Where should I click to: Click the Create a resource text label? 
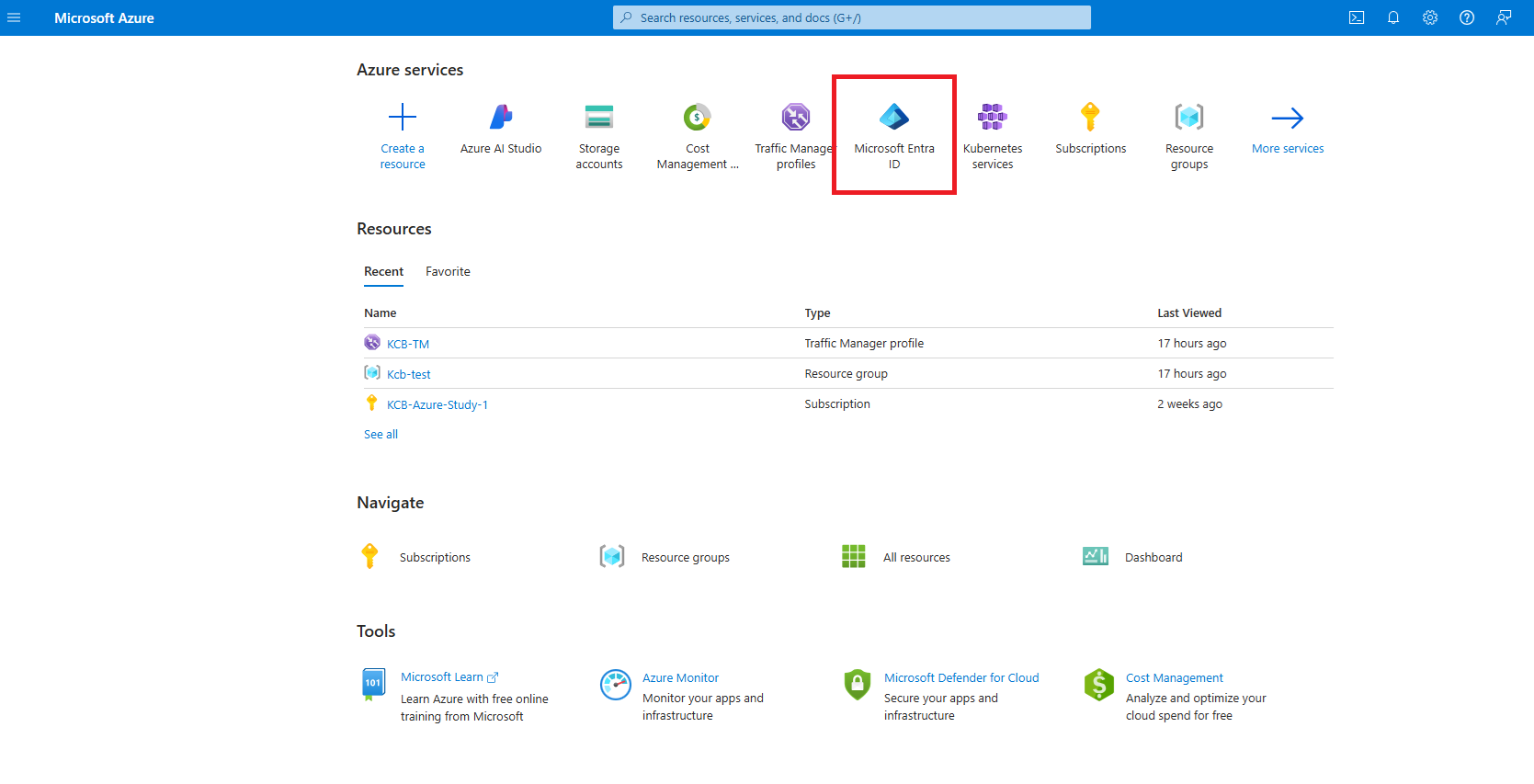(x=403, y=156)
